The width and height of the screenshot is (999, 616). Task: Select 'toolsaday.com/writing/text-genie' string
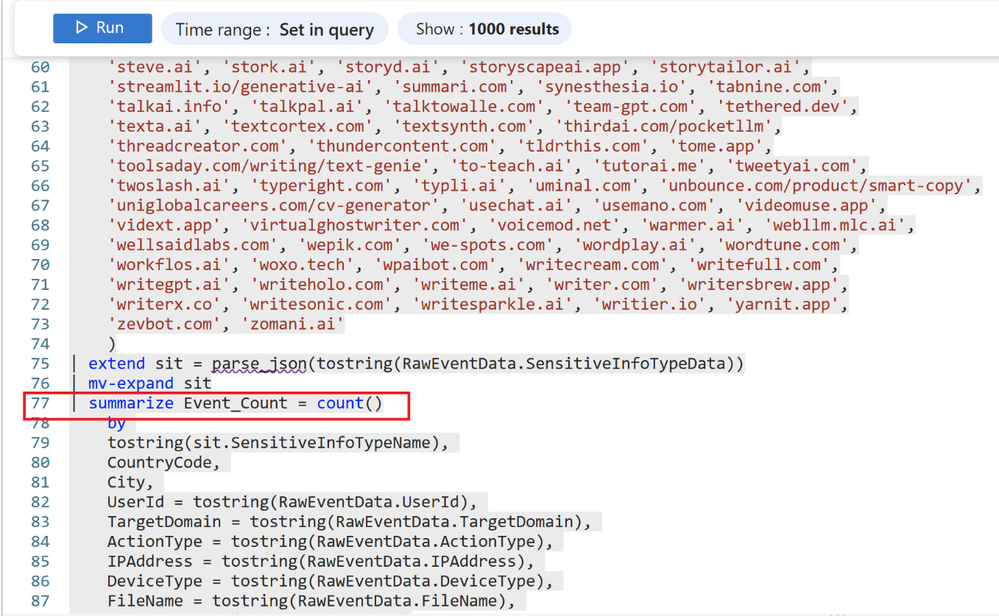pyautogui.click(x=269, y=166)
